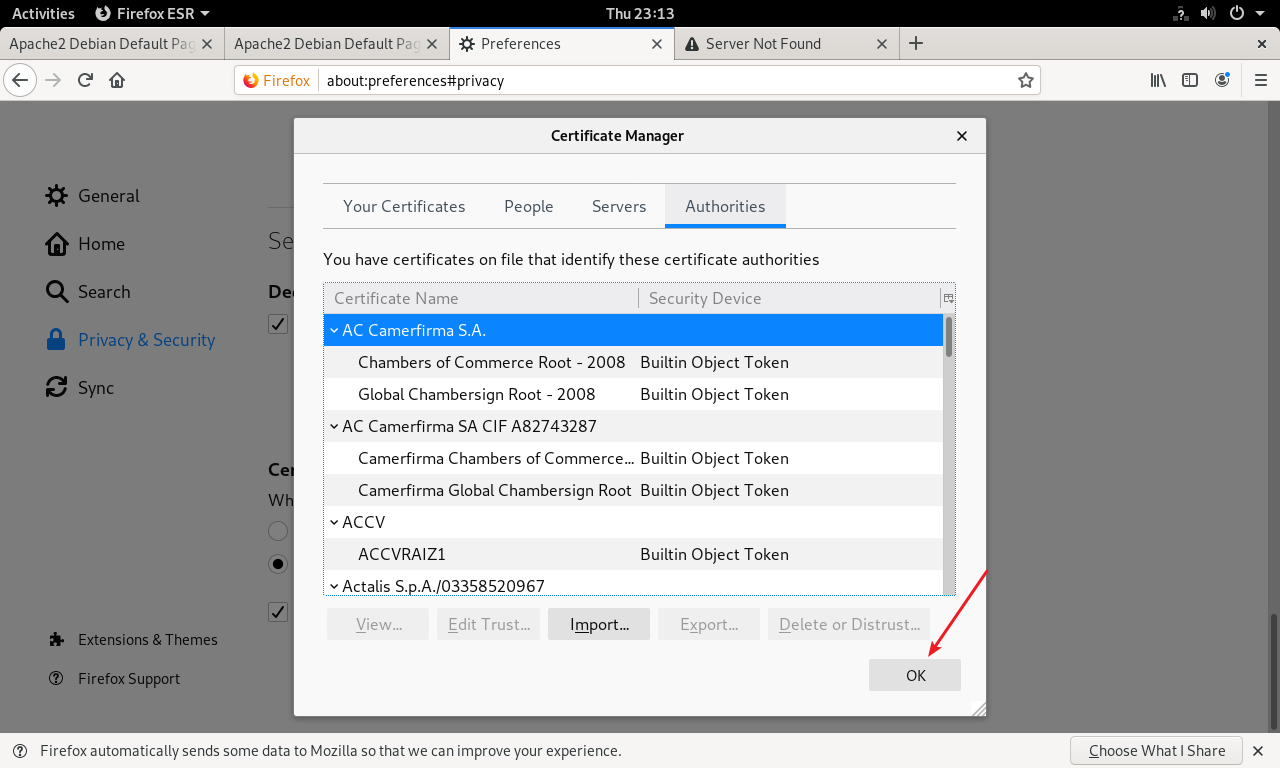Click the Import... button
The image size is (1280, 768).
pos(599,624)
